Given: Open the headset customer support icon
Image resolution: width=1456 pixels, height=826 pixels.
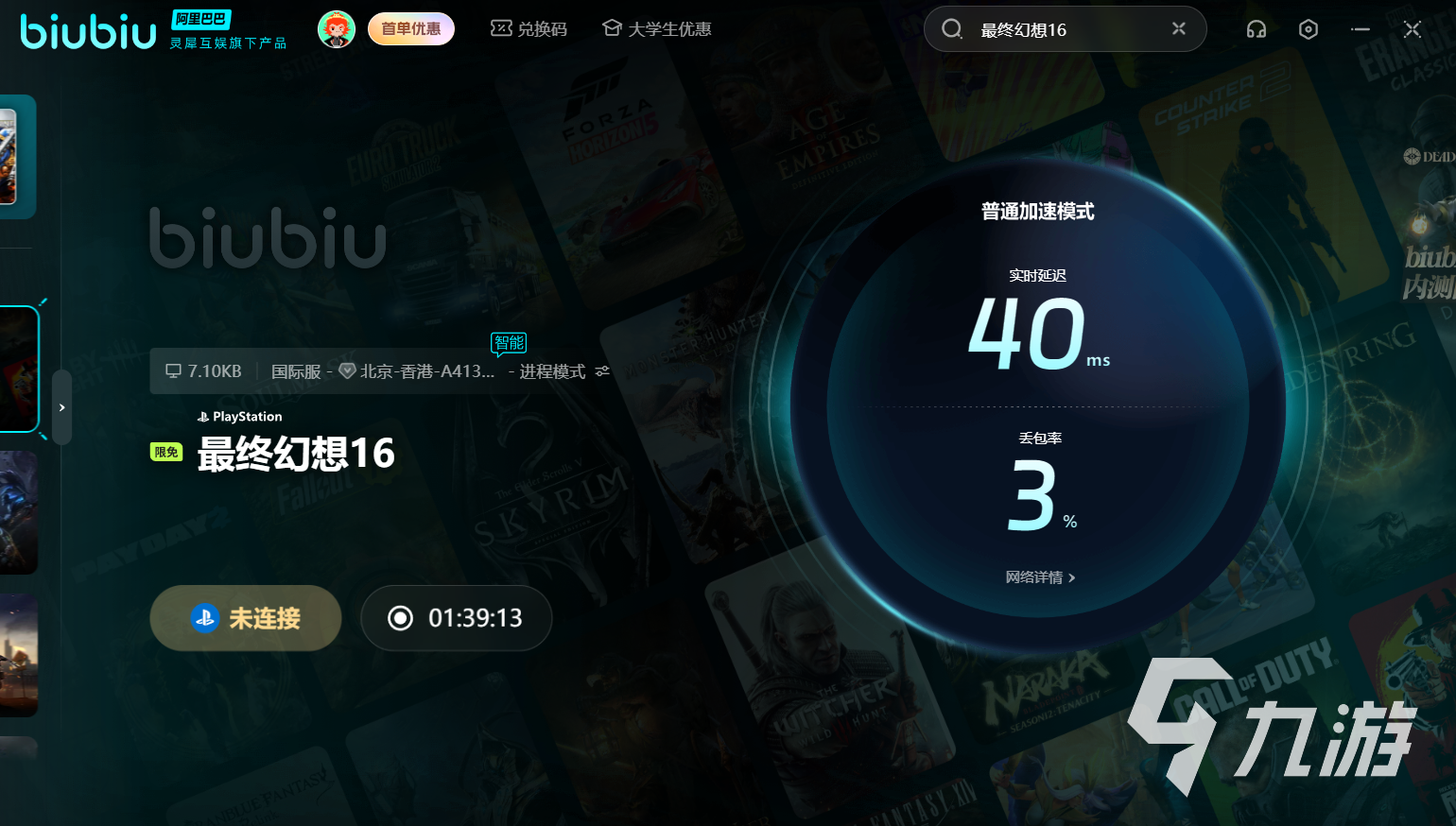Looking at the screenshot, I should click(1256, 29).
